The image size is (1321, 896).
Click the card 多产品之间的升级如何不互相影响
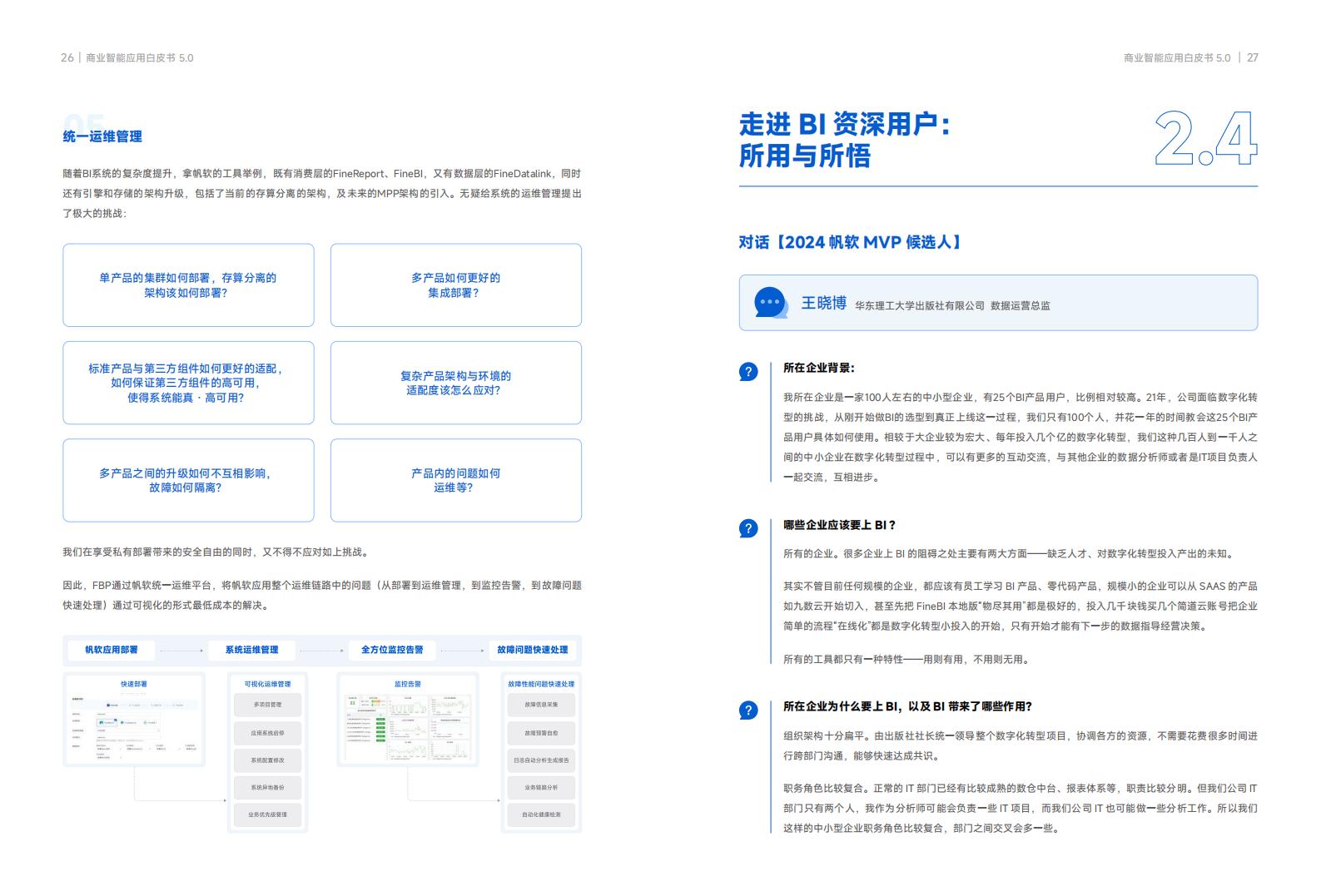(x=188, y=480)
